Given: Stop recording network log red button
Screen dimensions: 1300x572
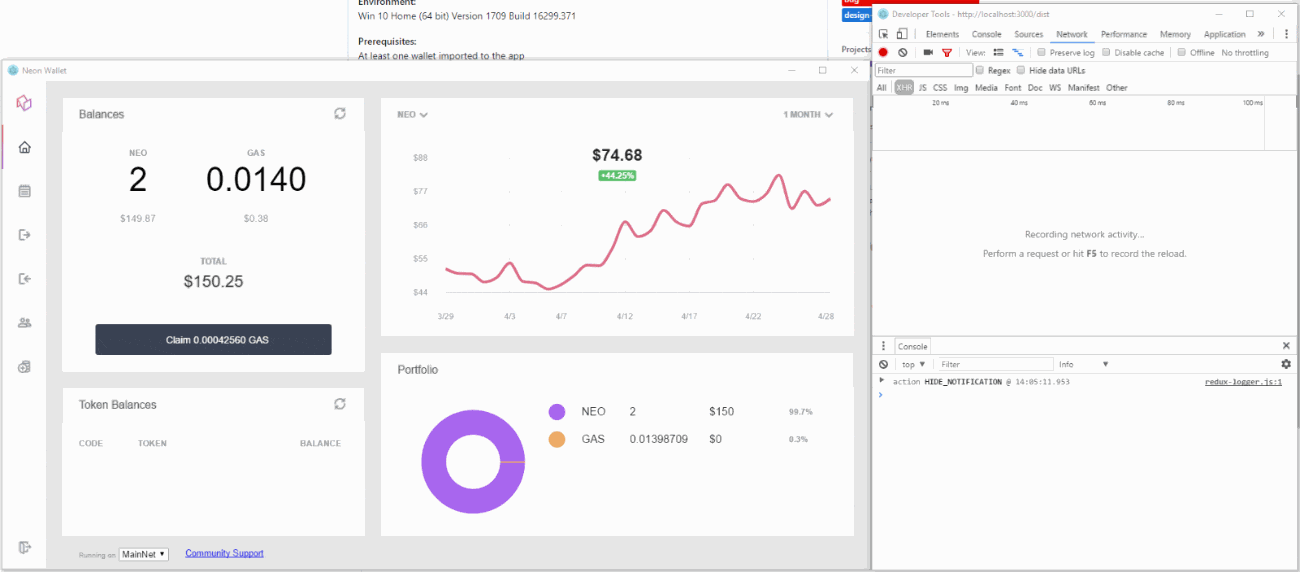Looking at the screenshot, I should [x=883, y=52].
